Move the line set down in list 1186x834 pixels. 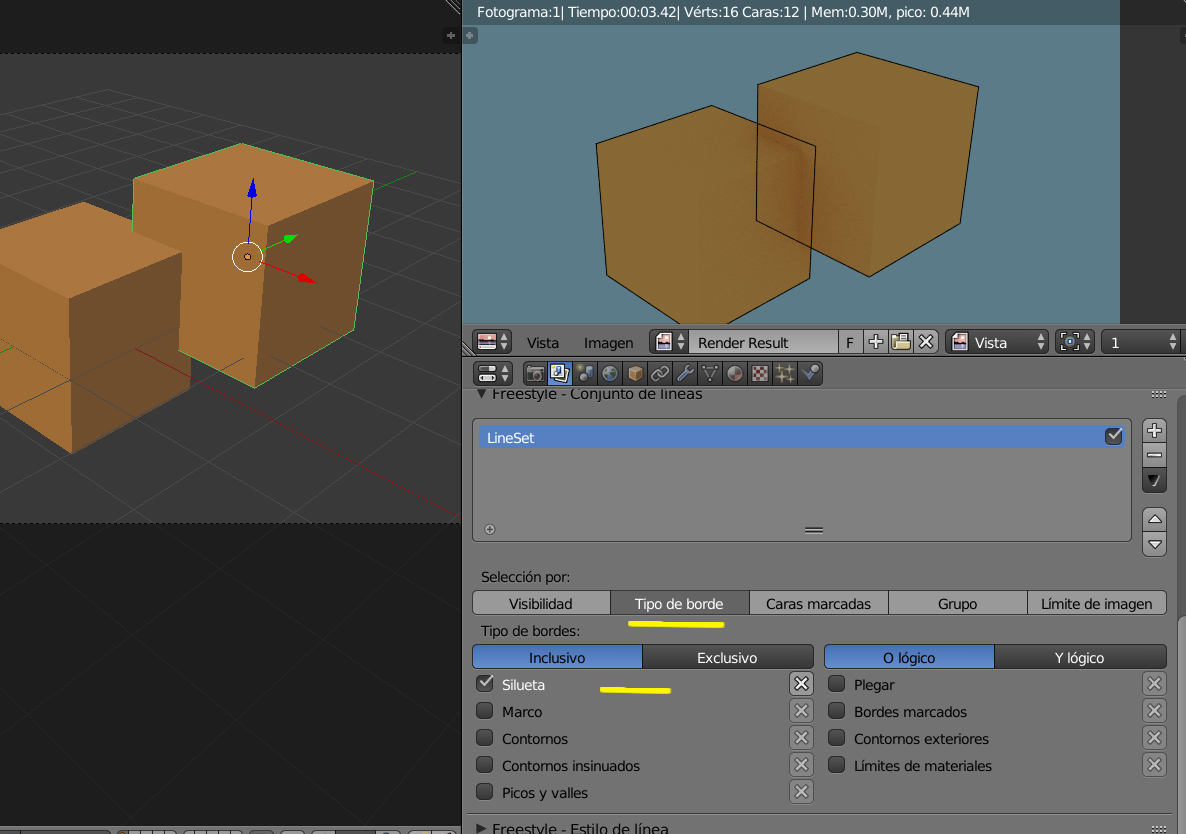click(x=1154, y=545)
